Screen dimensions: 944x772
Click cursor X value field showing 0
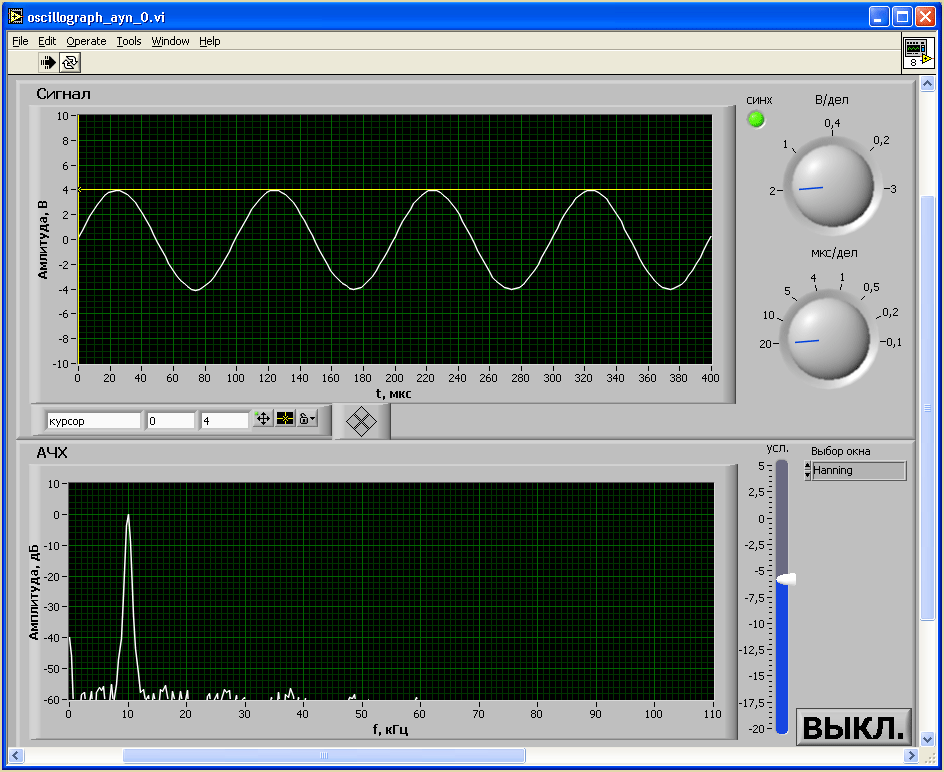click(171, 421)
